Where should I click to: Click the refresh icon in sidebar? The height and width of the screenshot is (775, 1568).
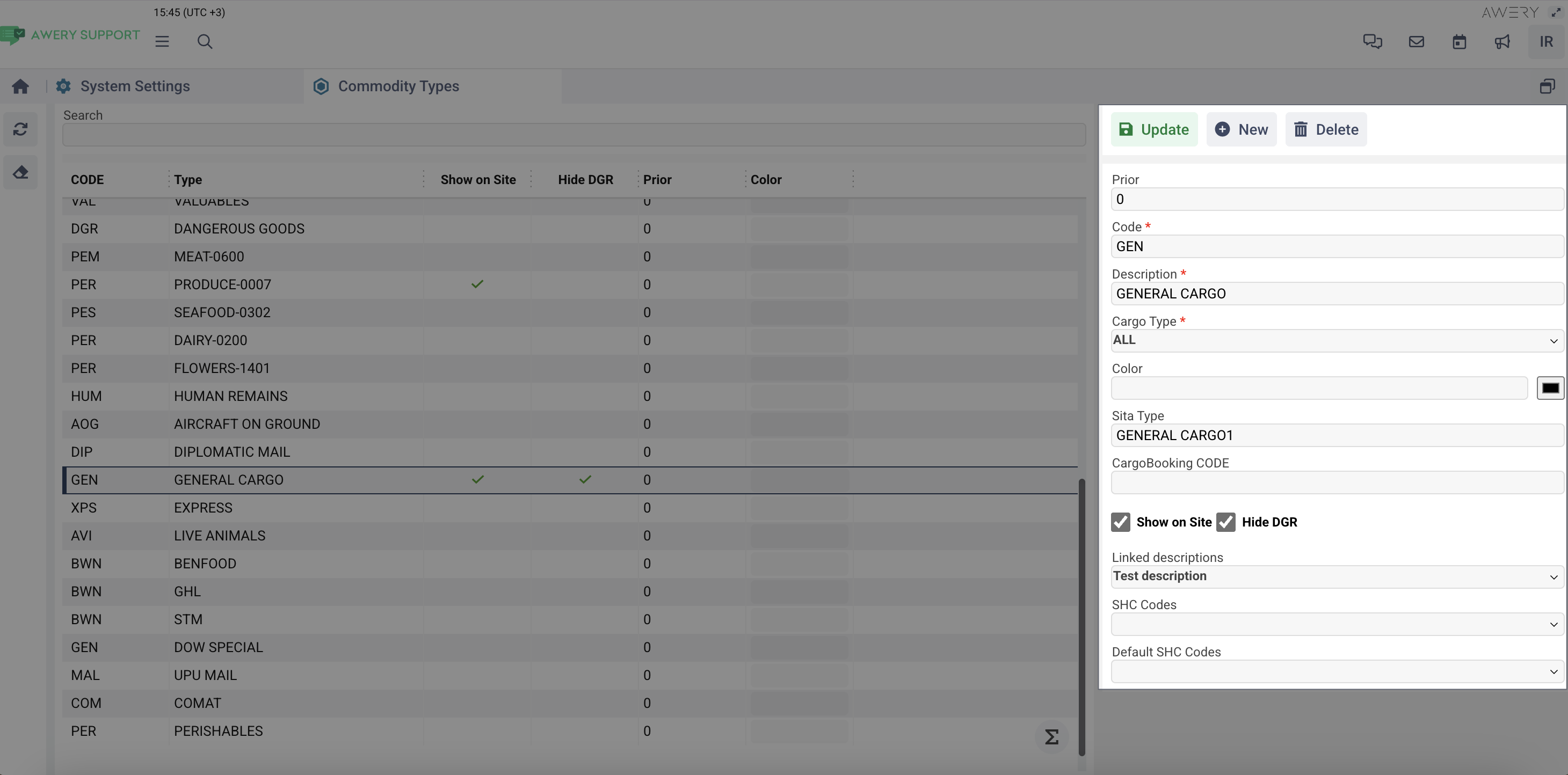[20, 129]
